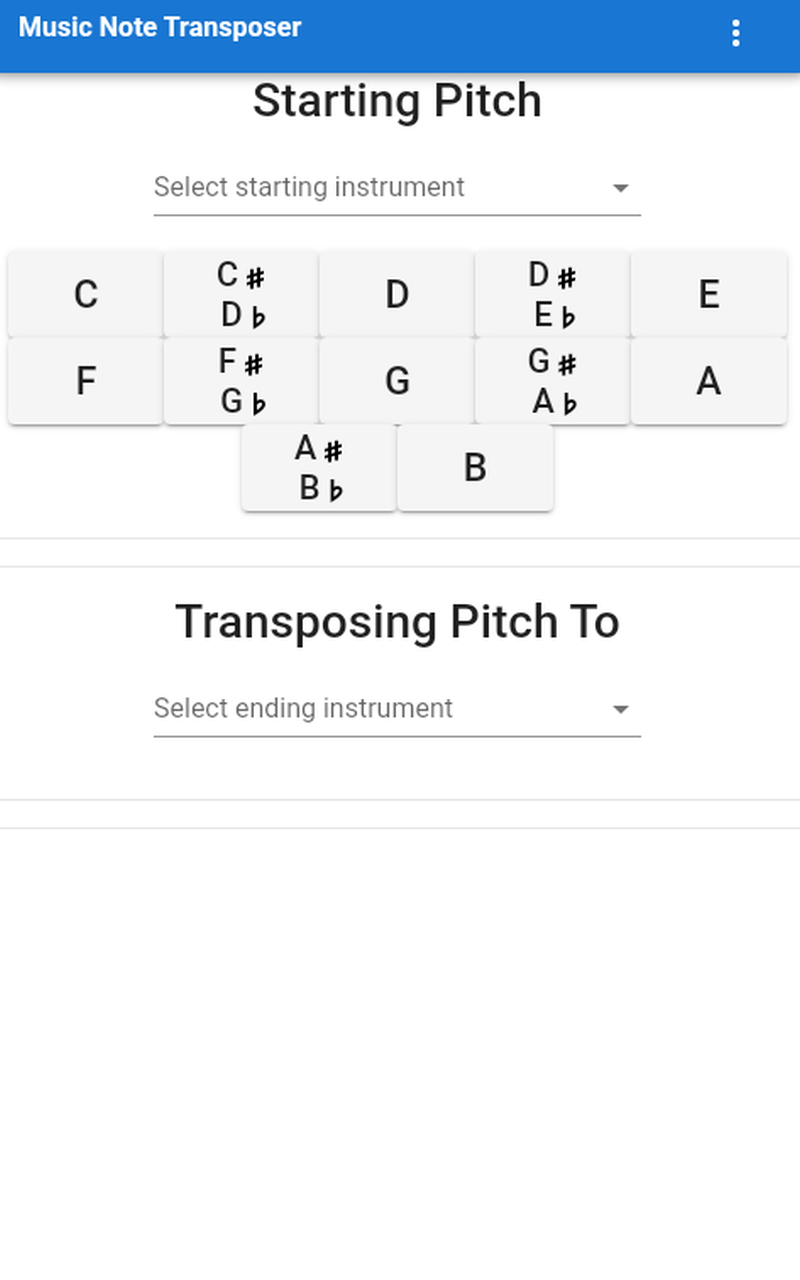This screenshot has width=800, height=1280.
Task: Select the F pitch button
Action: [x=86, y=381]
